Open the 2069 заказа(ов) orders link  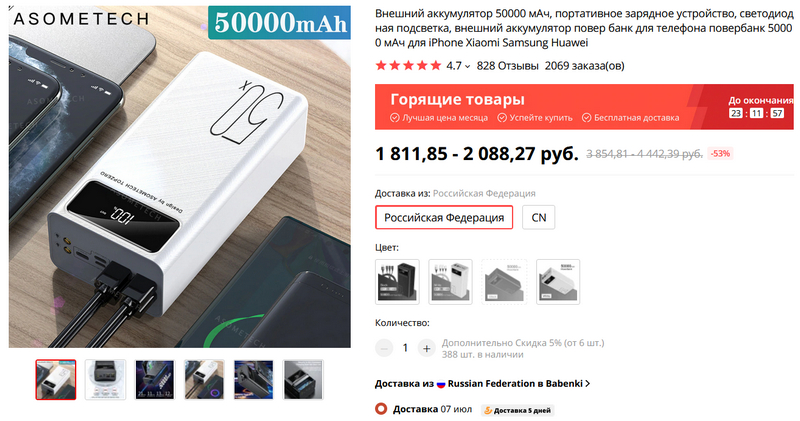[x=585, y=66]
